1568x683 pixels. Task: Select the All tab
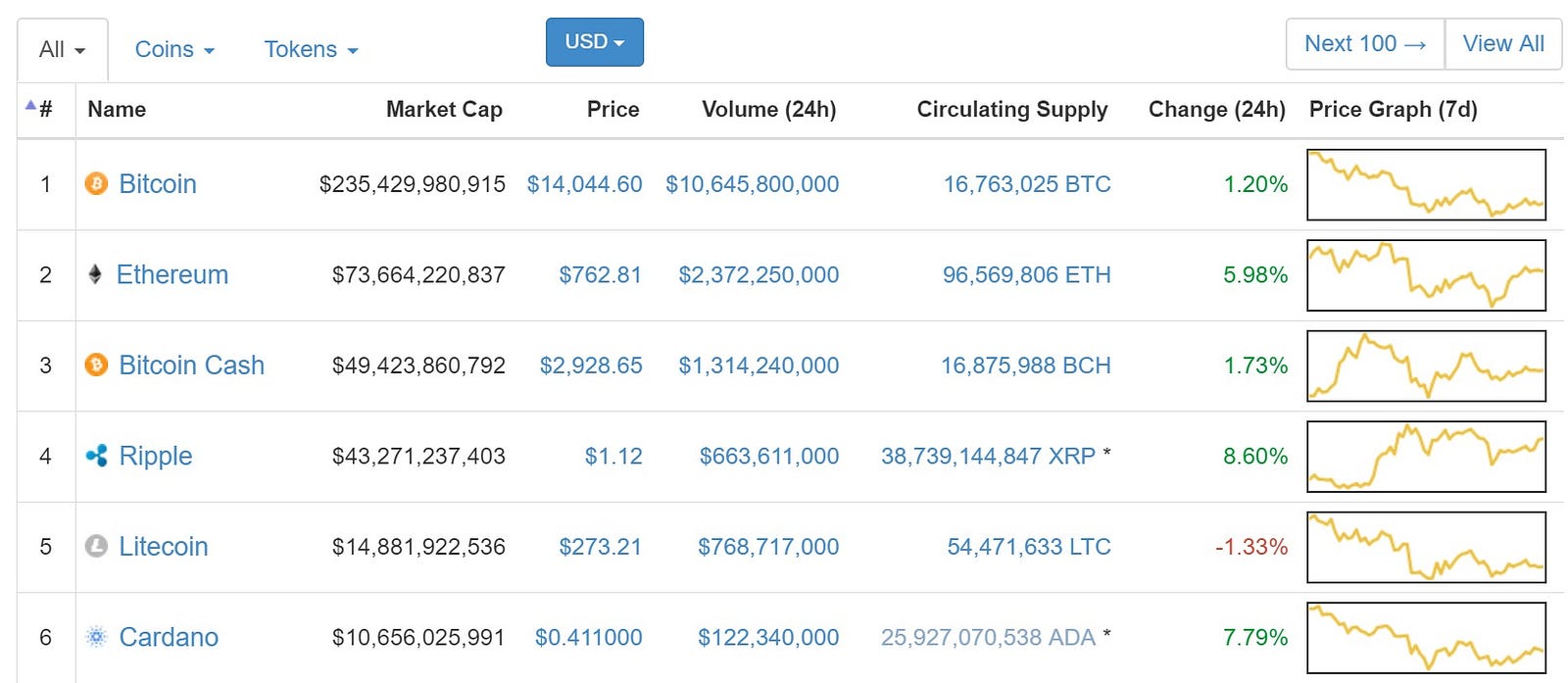[x=63, y=49]
